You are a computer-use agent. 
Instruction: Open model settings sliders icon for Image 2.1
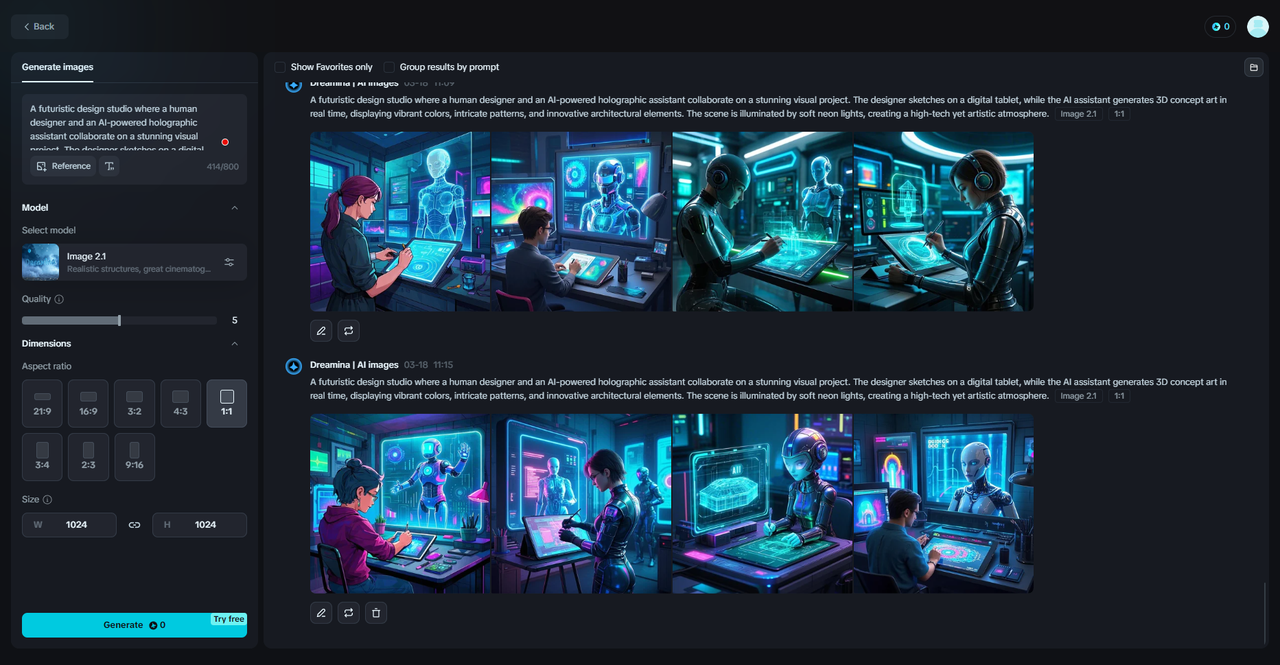pyautogui.click(x=229, y=262)
